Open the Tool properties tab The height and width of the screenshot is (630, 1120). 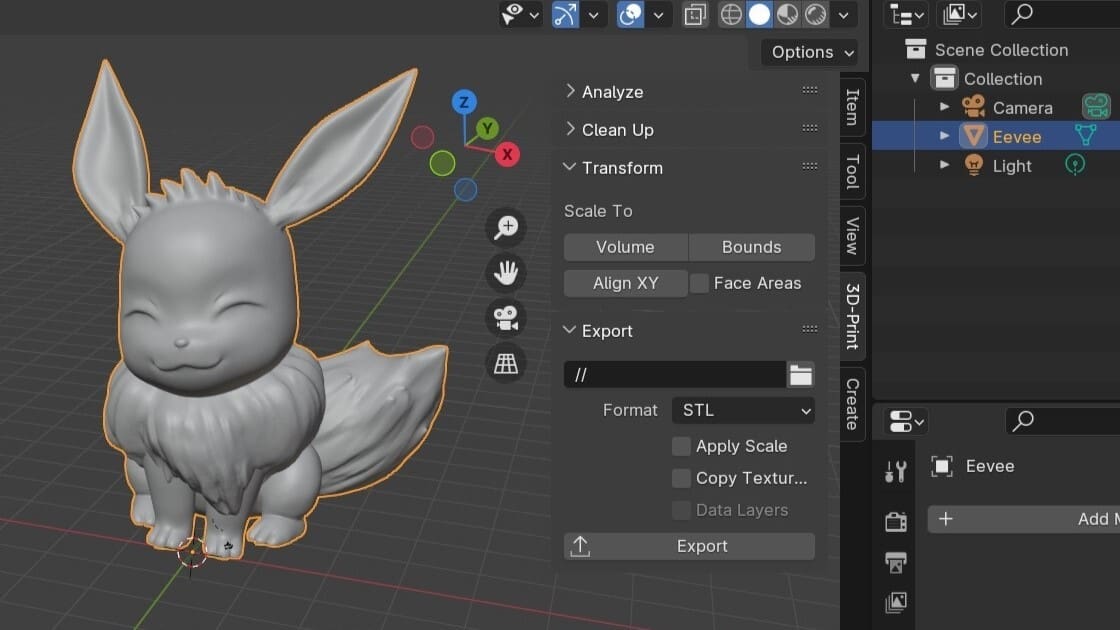896,471
